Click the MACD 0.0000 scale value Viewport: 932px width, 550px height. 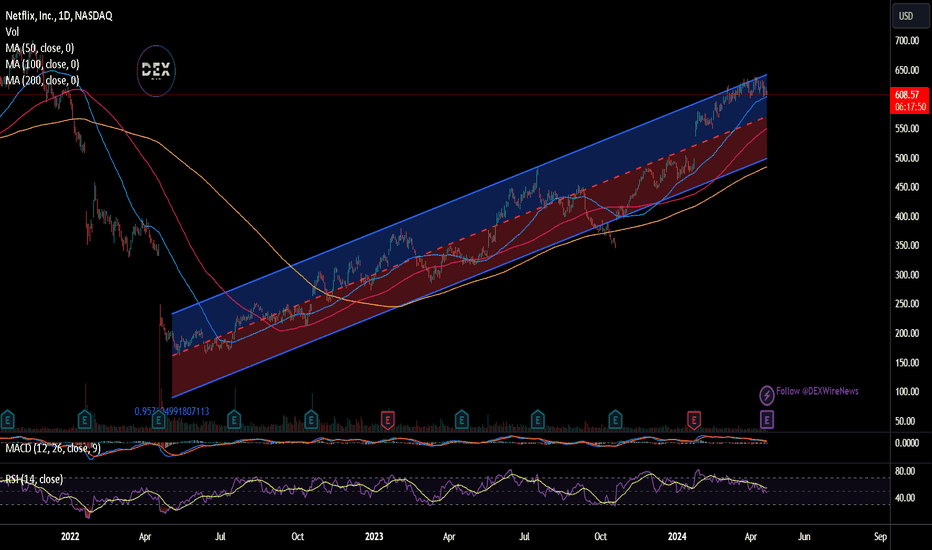(907, 443)
